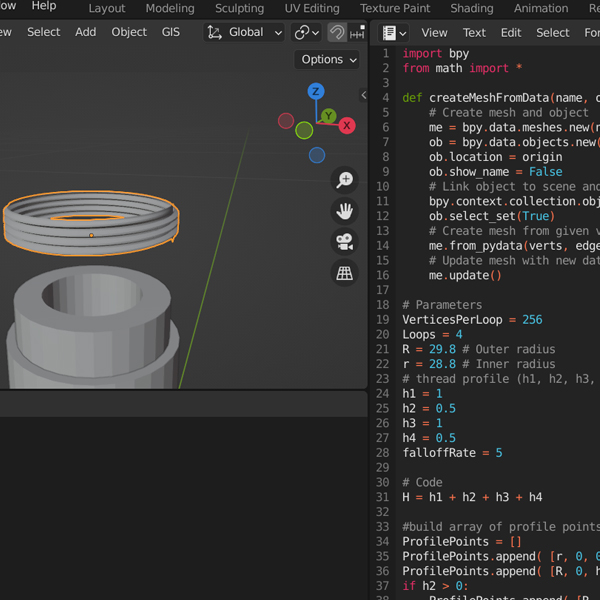The image size is (600, 600).
Task: Expand the Options dropdown in viewport
Action: tap(329, 59)
